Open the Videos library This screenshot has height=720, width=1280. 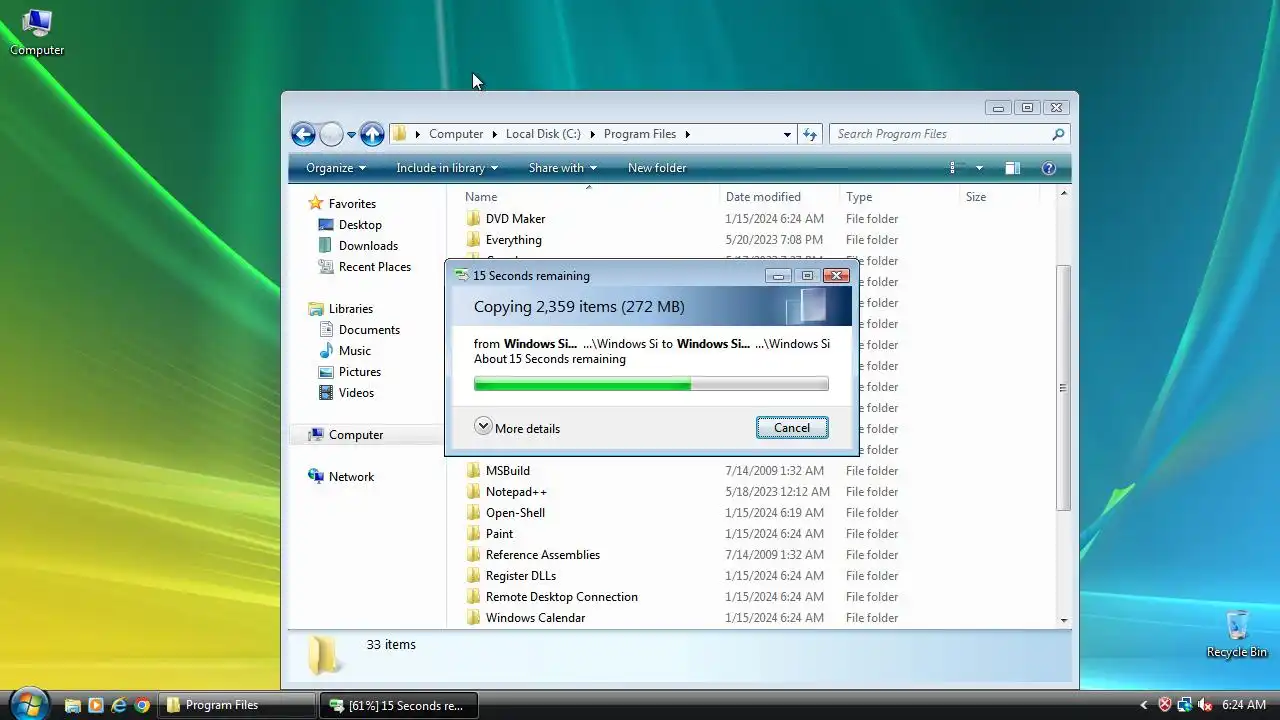(x=356, y=393)
